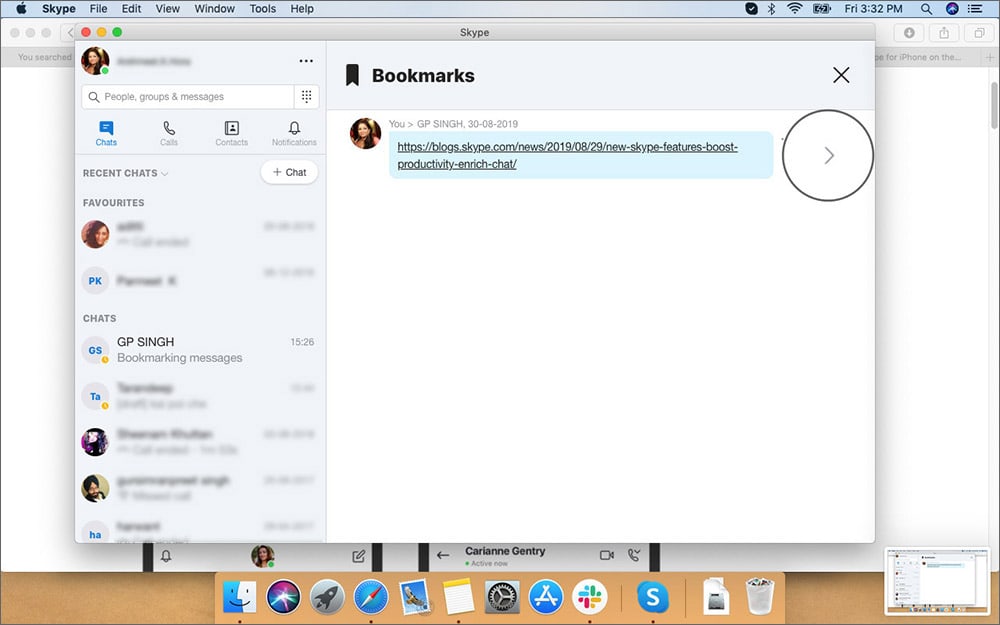
Task: Select the Calls icon
Action: 168,131
